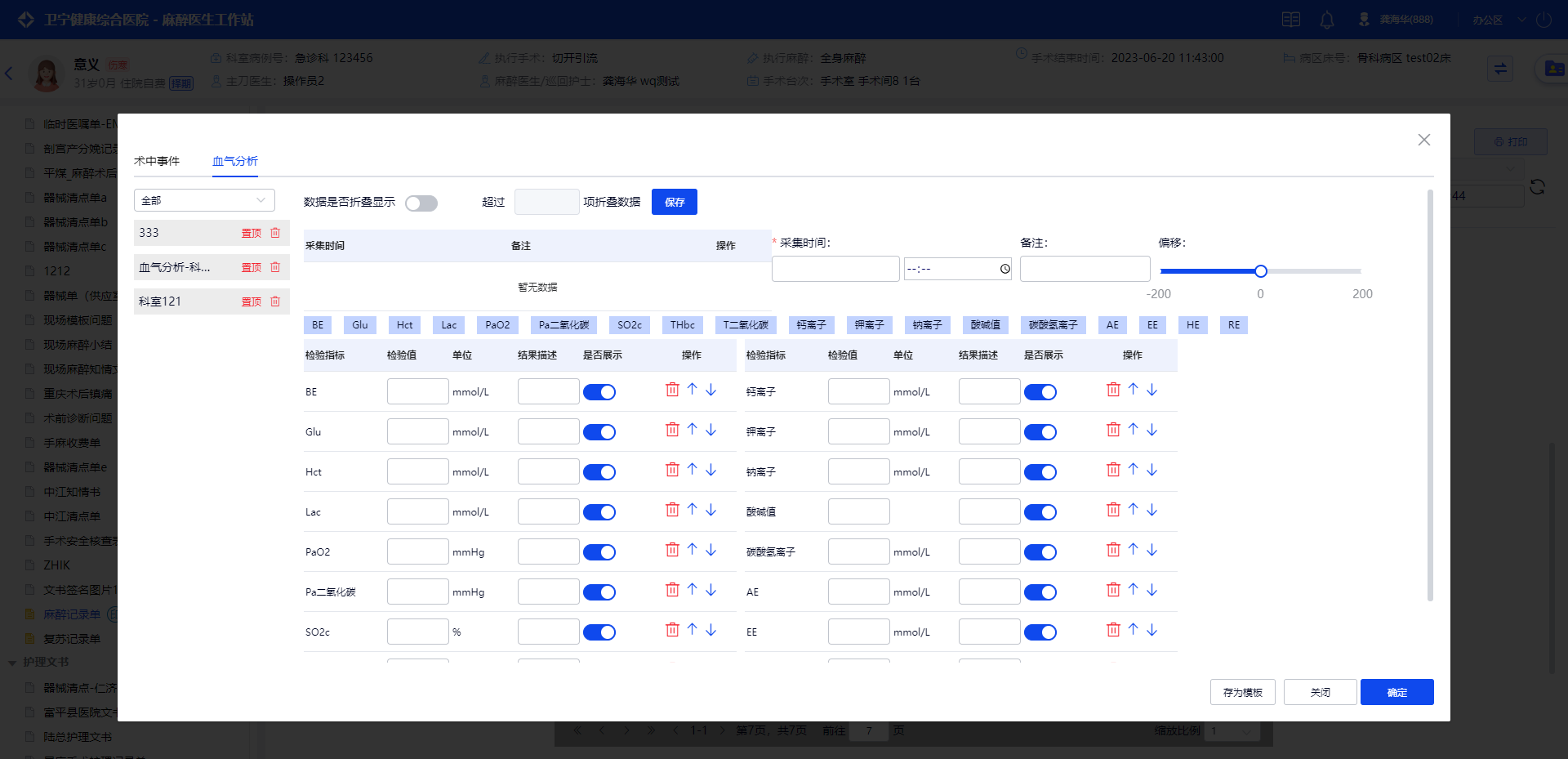
Task: Click BE 检验值 input field
Action: (x=418, y=391)
